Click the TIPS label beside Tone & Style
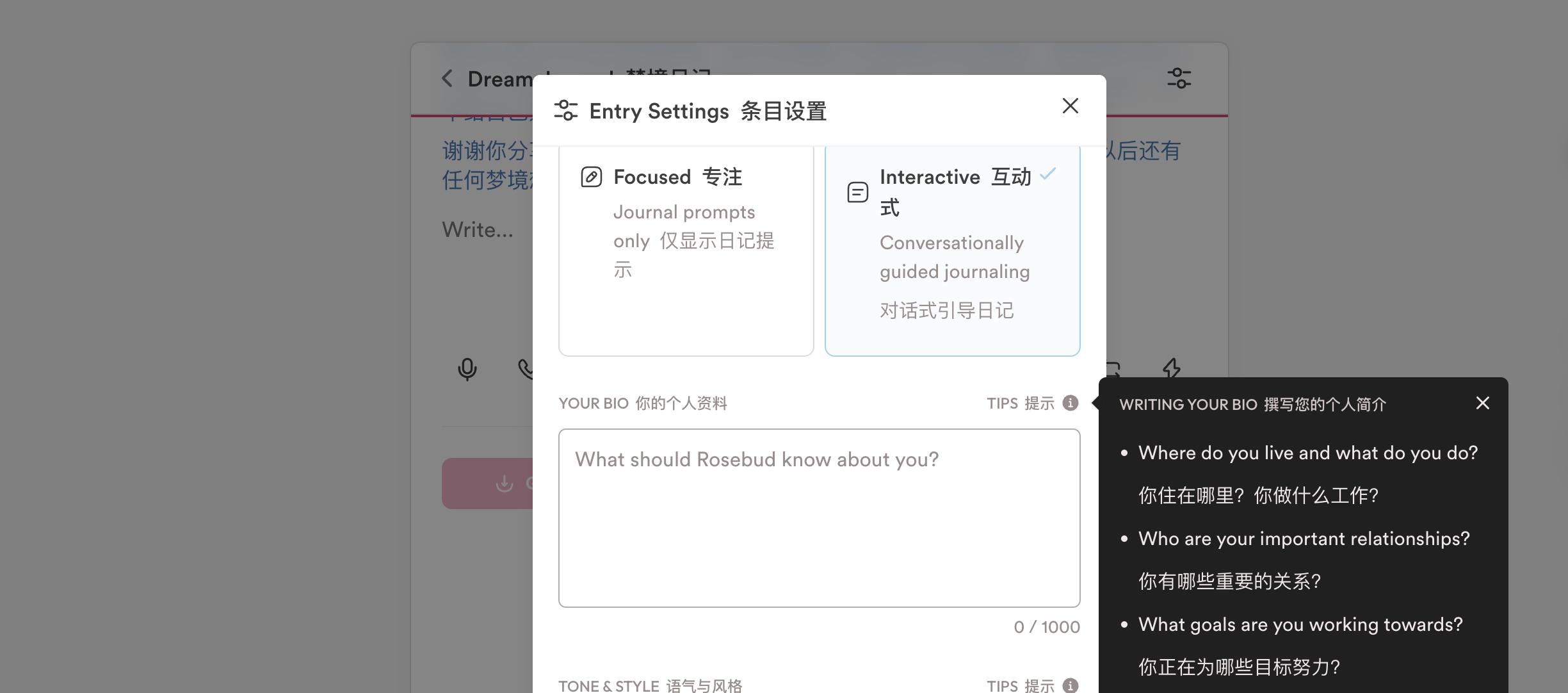 pyautogui.click(x=1020, y=686)
